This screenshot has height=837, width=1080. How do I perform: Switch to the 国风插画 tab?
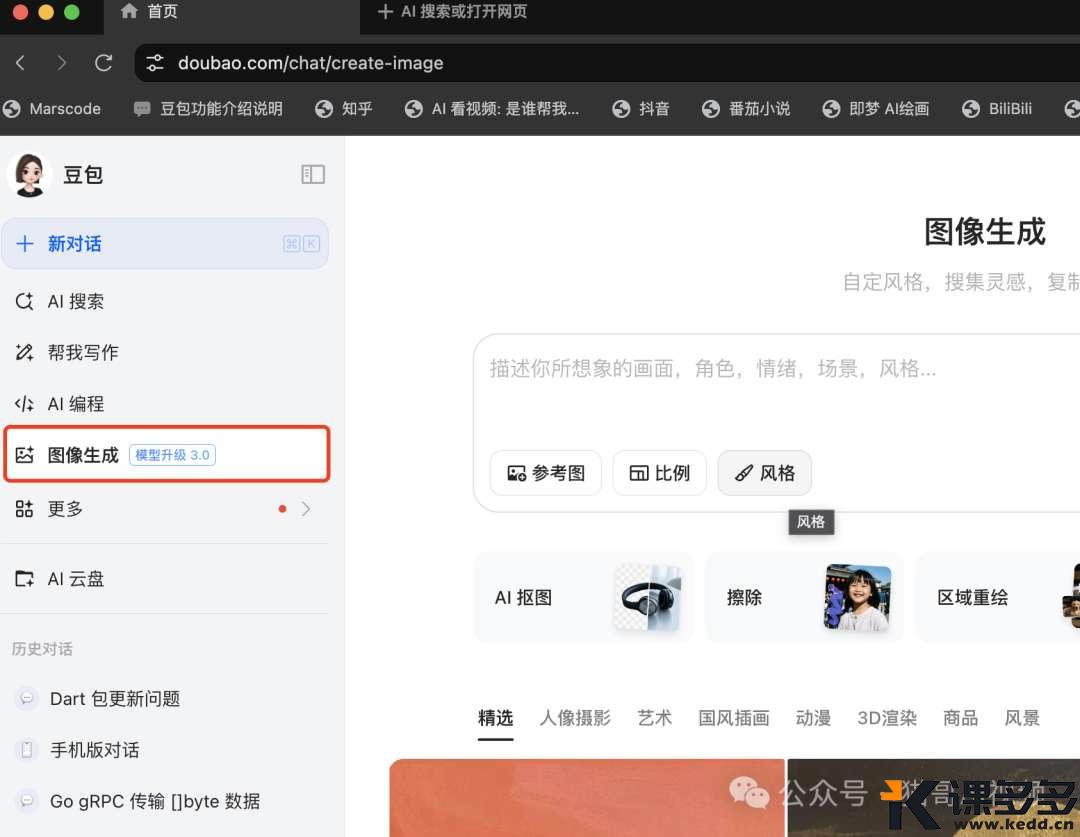pyautogui.click(x=734, y=718)
